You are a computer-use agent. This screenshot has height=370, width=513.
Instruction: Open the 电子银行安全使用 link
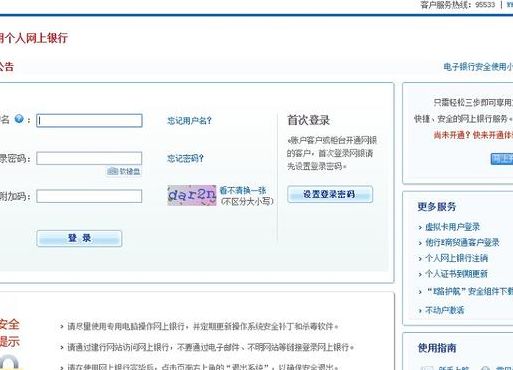click(478, 67)
